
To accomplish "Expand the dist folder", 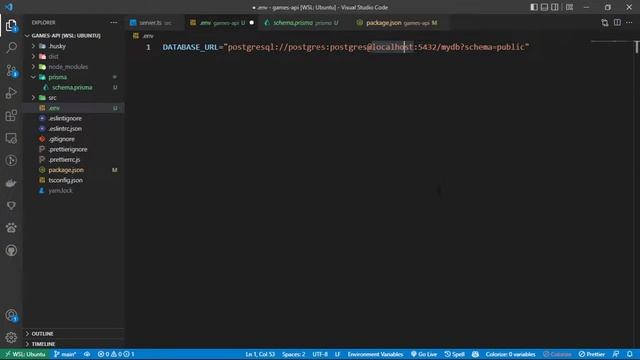I will coord(73,56).
